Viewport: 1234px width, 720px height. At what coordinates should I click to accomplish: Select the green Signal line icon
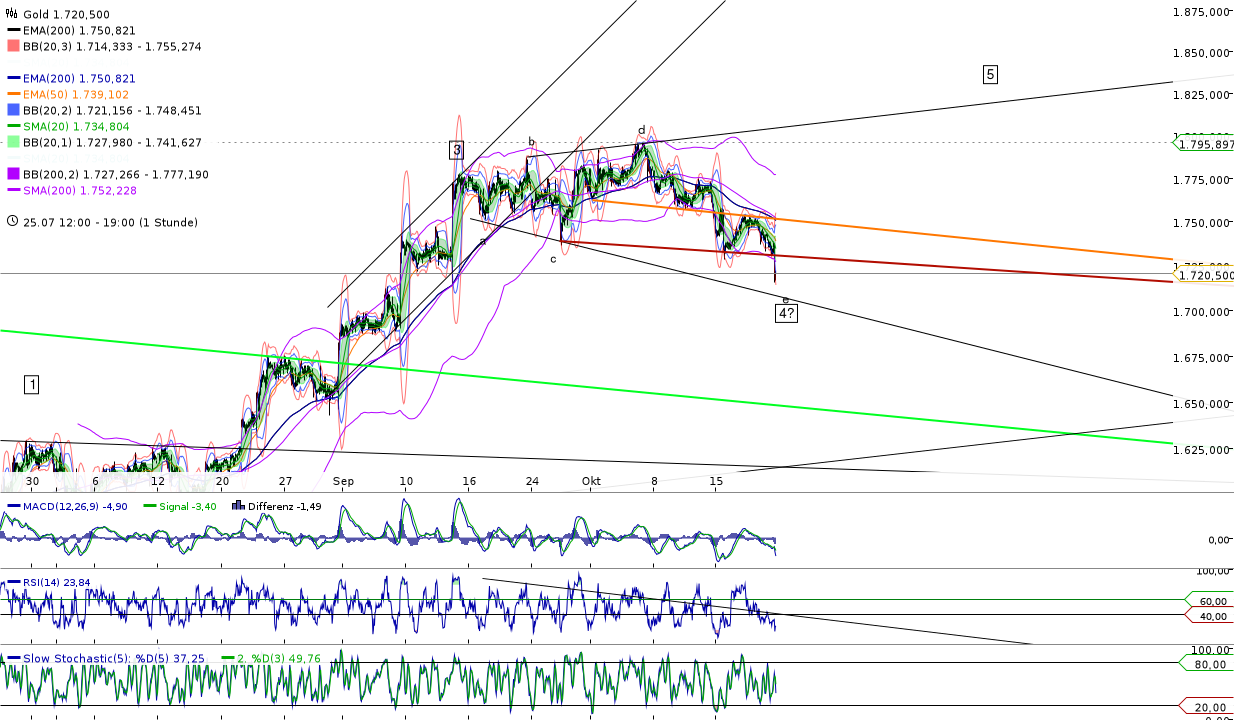coord(148,506)
